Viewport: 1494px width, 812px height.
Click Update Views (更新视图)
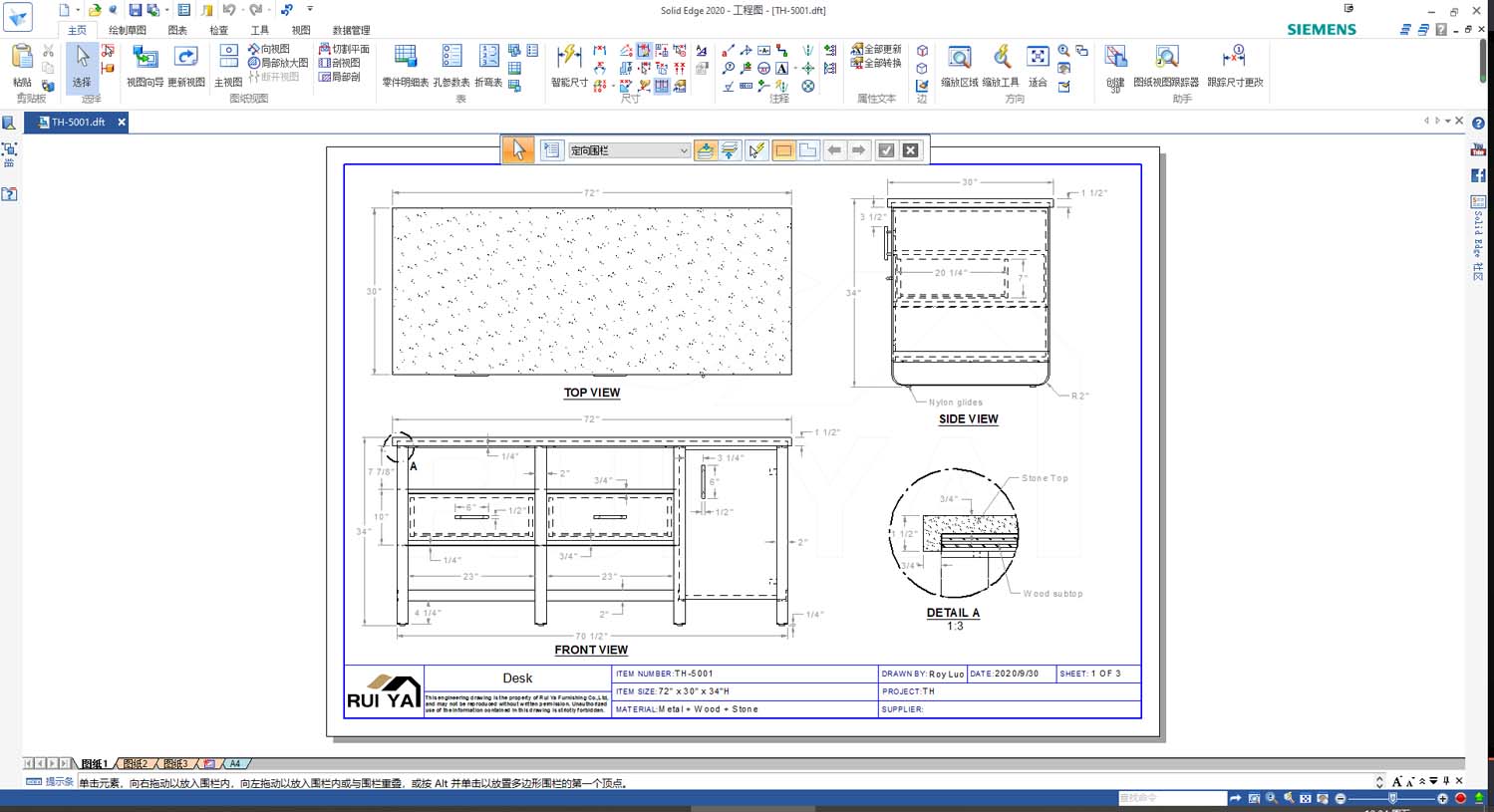[x=186, y=66]
